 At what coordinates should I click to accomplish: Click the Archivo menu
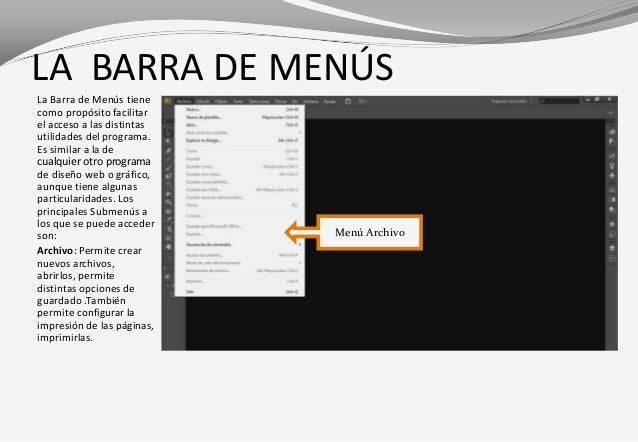(x=184, y=101)
